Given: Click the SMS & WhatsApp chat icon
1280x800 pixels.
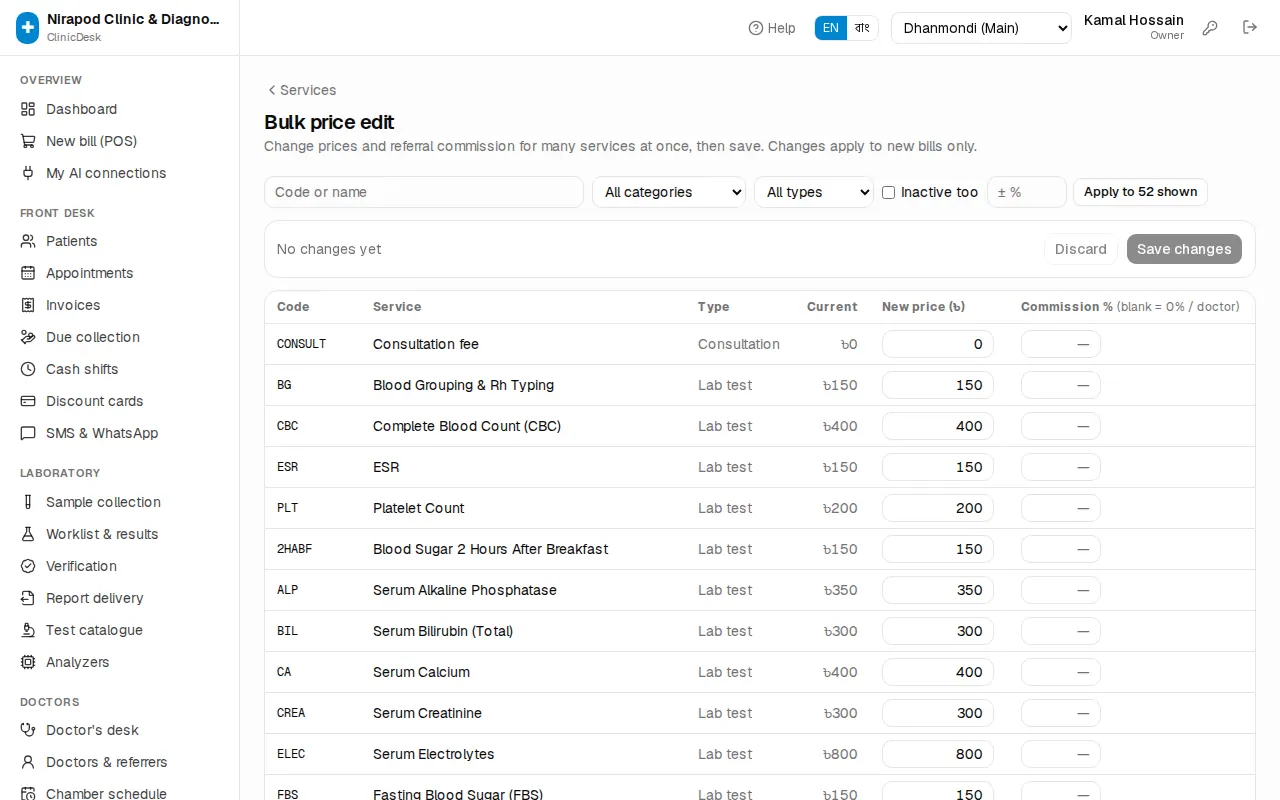Looking at the screenshot, I should click(28, 433).
